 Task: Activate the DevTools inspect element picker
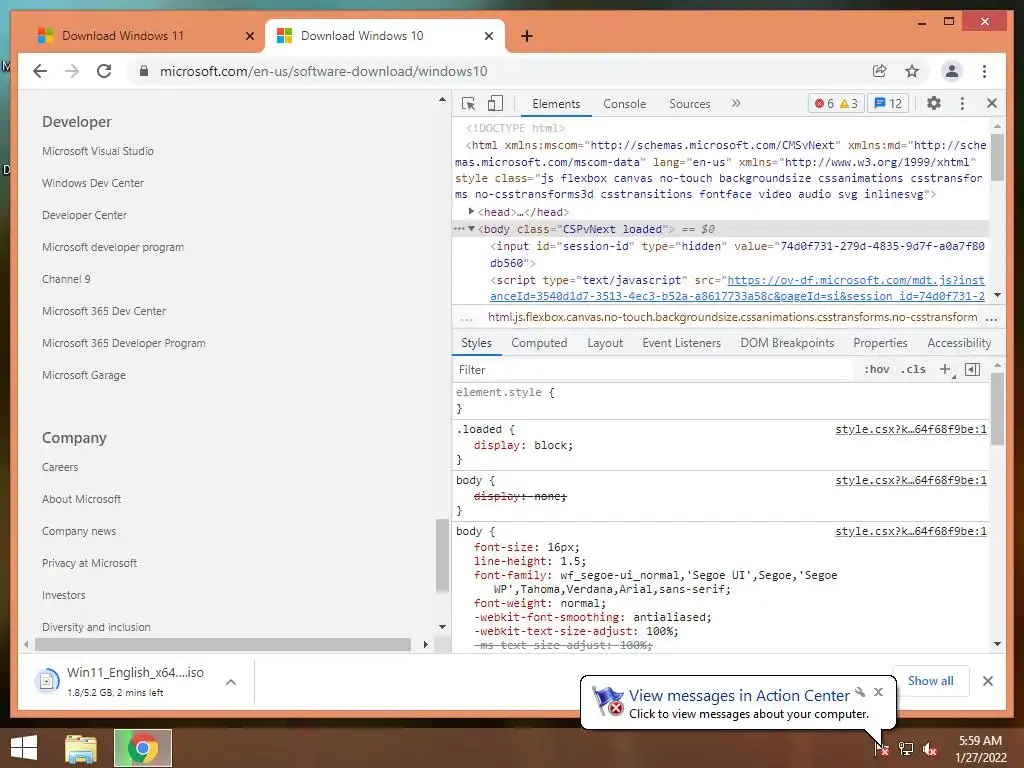tap(468, 103)
